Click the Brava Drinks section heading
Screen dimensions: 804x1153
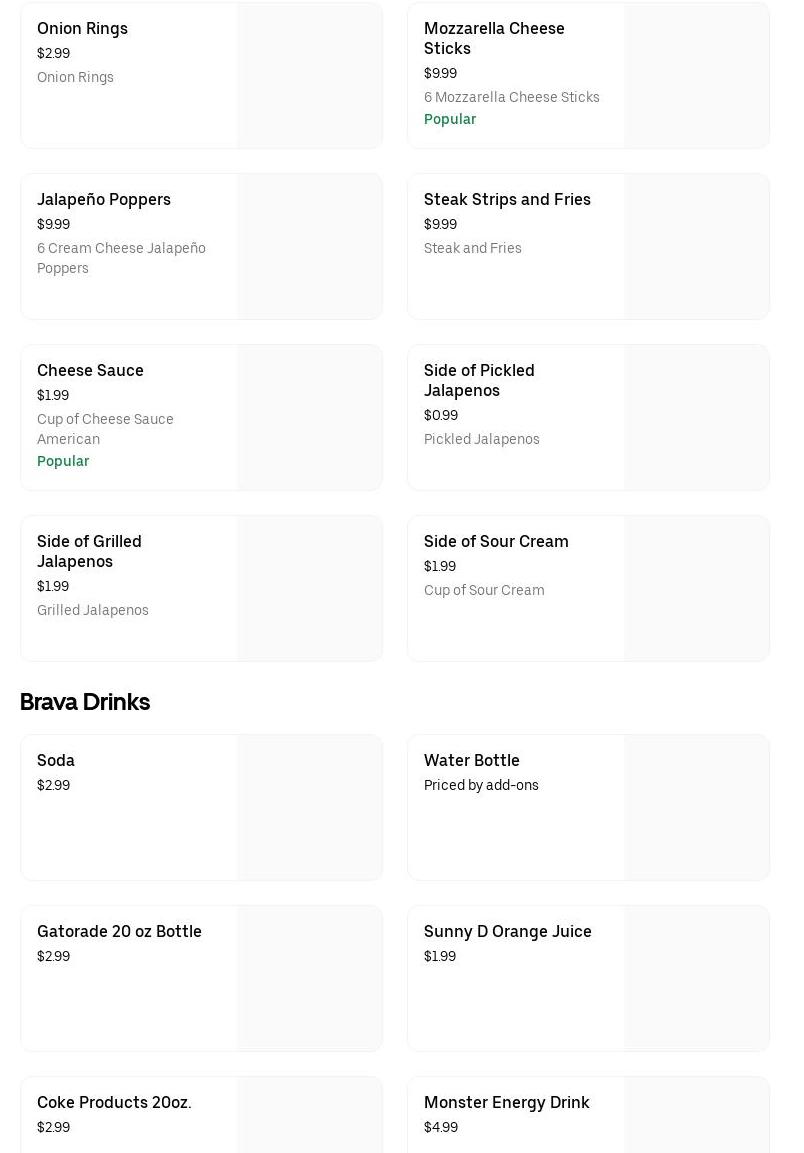click(85, 702)
